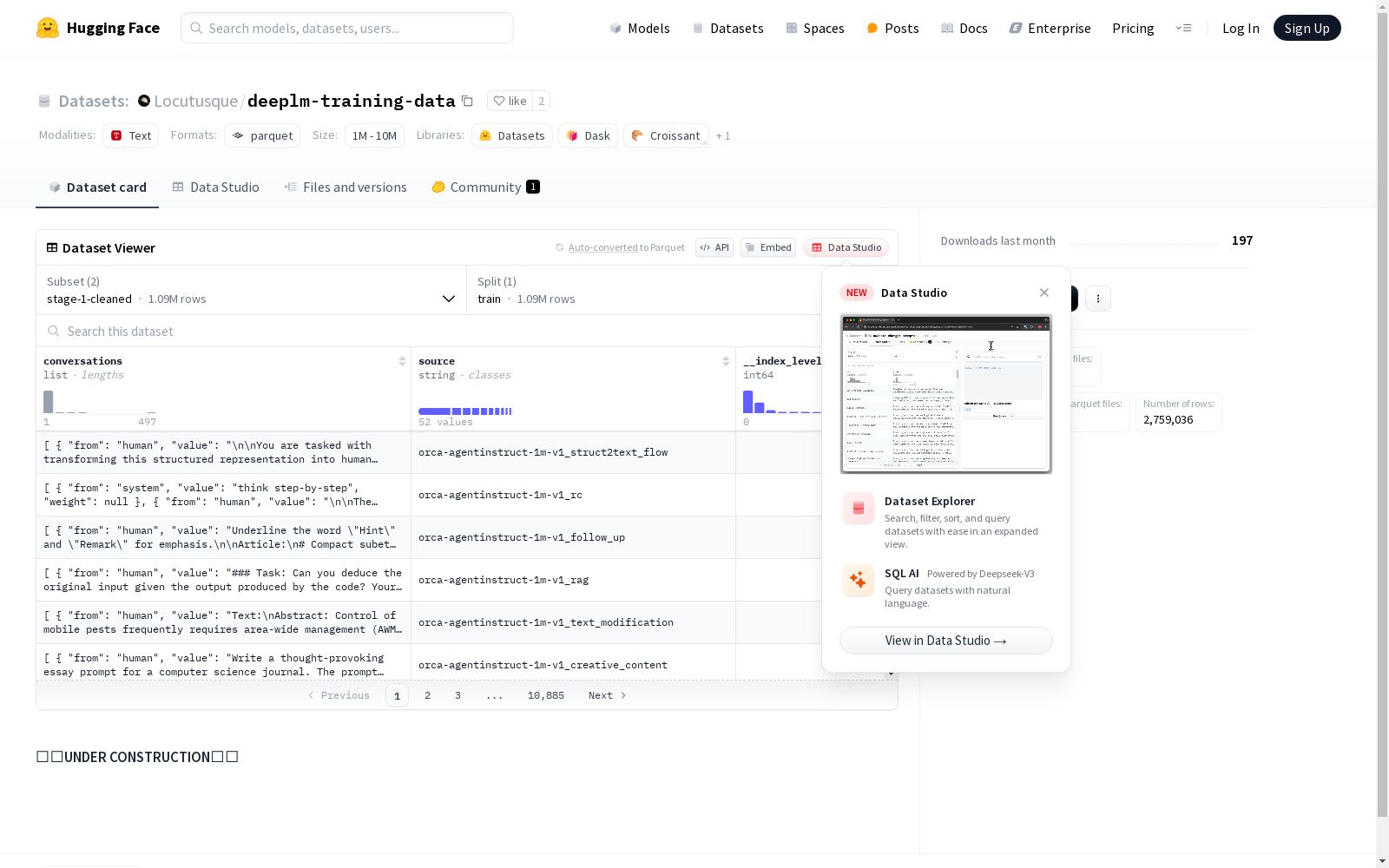The image size is (1389, 868).
Task: Click the Hugging Face logo icon
Action: (x=48, y=28)
